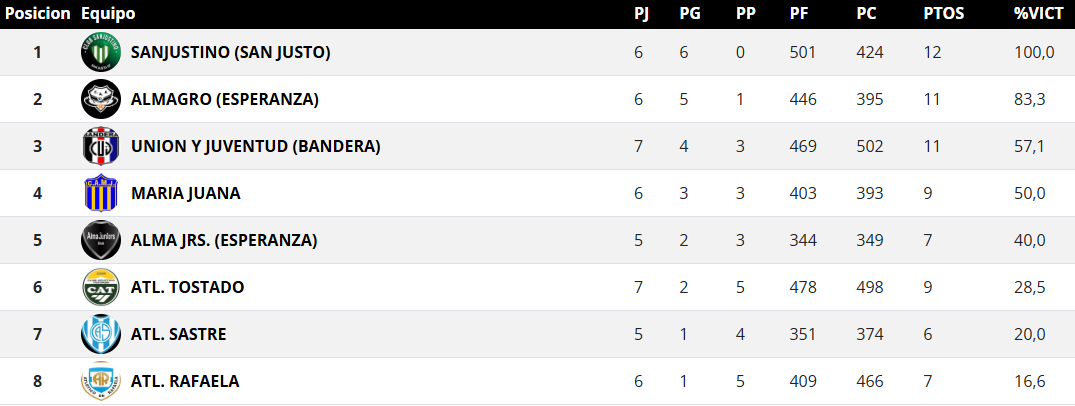The height and width of the screenshot is (406, 1075).
Task: Click the PF column header
Action: pos(798,14)
